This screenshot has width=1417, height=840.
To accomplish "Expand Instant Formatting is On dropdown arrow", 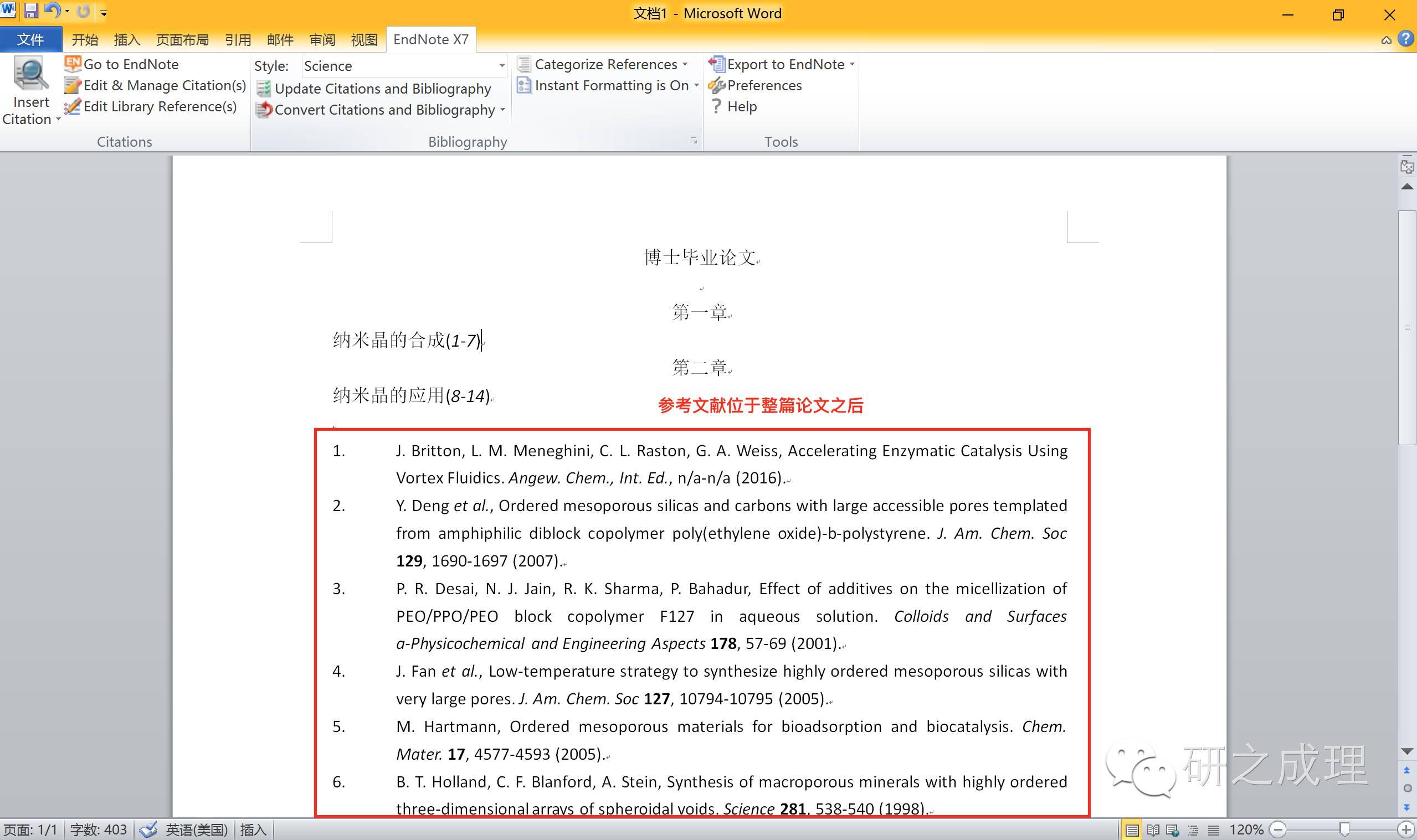I will (x=696, y=85).
